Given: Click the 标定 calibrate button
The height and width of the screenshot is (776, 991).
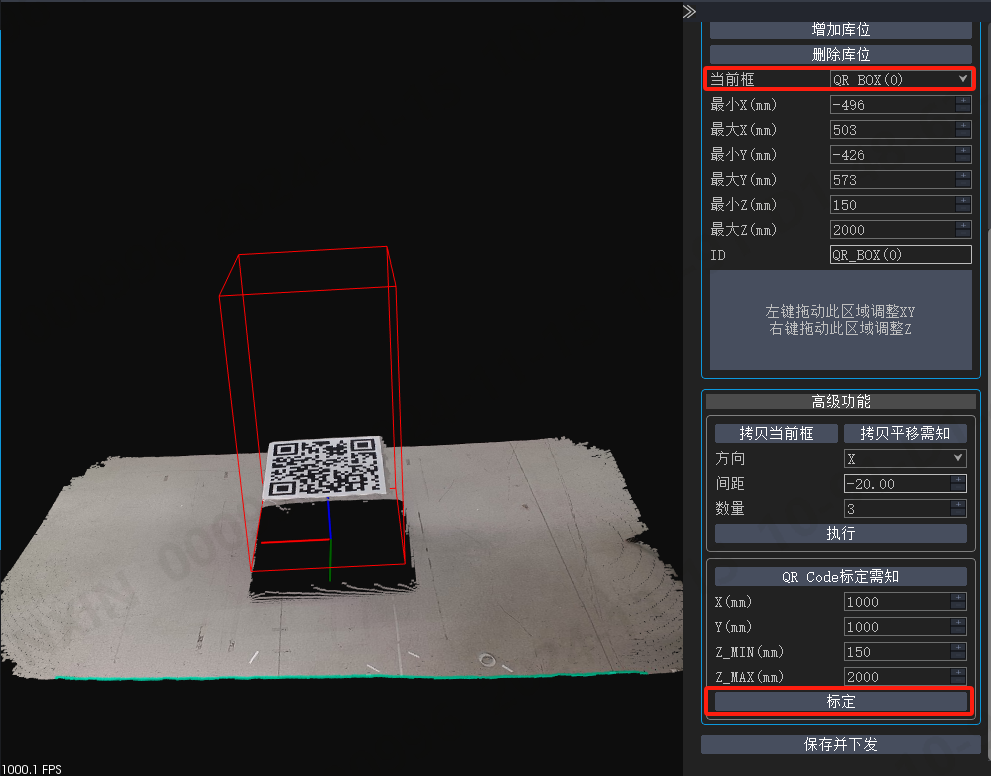Looking at the screenshot, I should pyautogui.click(x=841, y=701).
